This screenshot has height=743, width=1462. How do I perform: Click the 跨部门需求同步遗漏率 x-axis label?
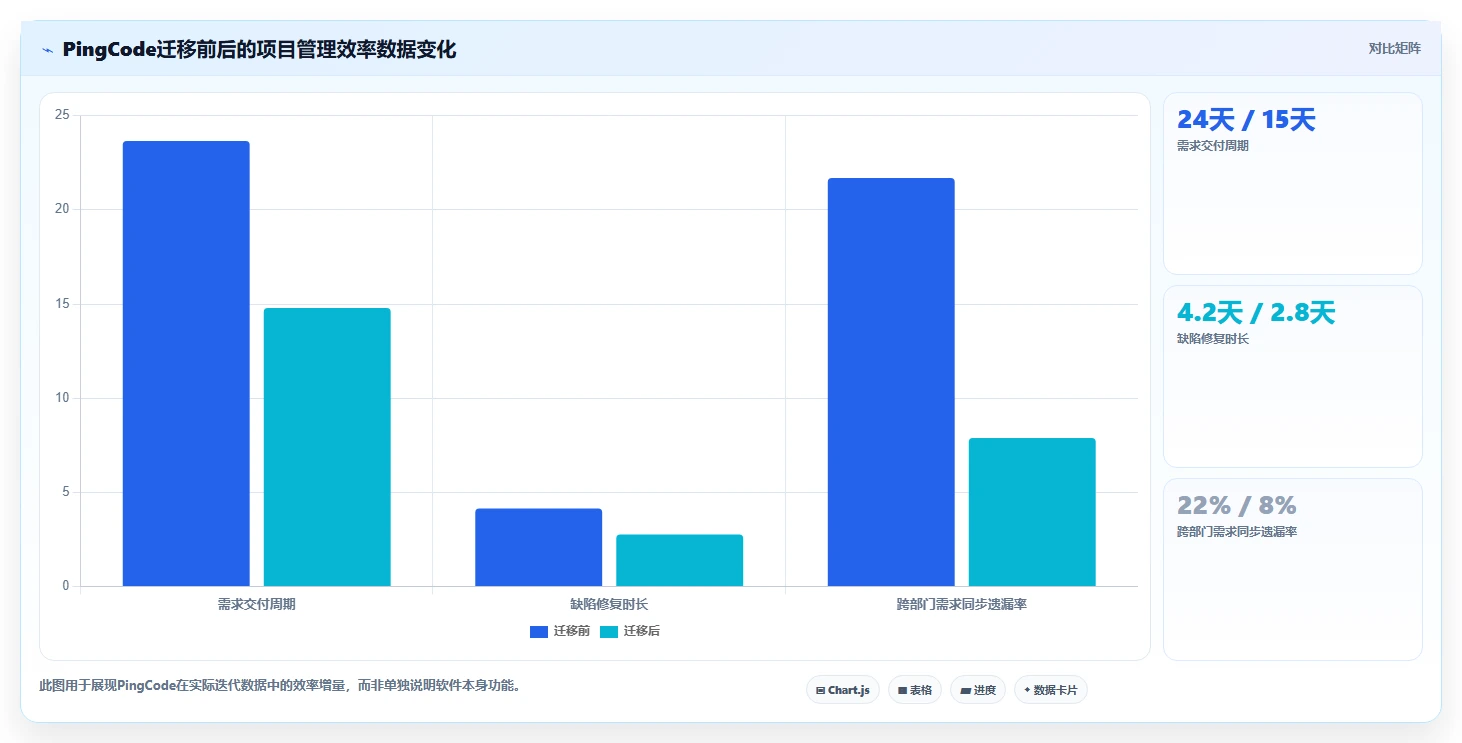coord(962,605)
